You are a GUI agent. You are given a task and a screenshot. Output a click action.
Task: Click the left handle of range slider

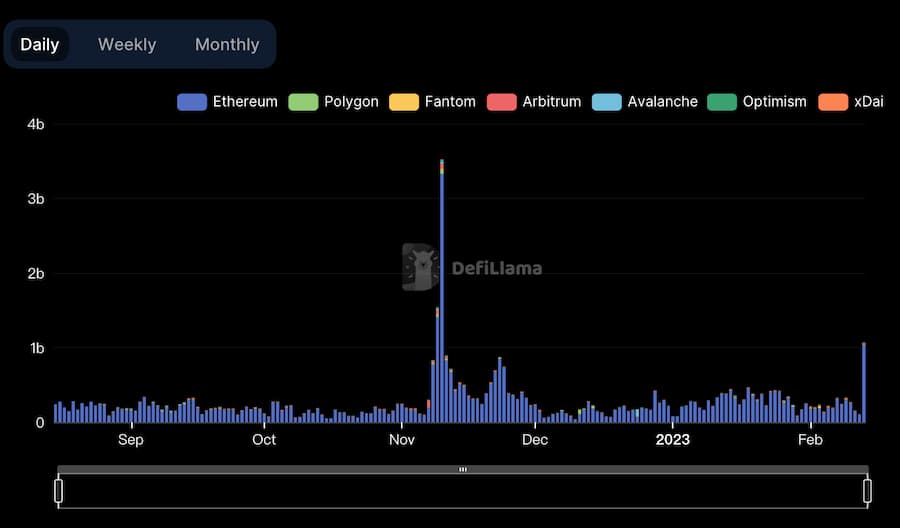(58, 490)
